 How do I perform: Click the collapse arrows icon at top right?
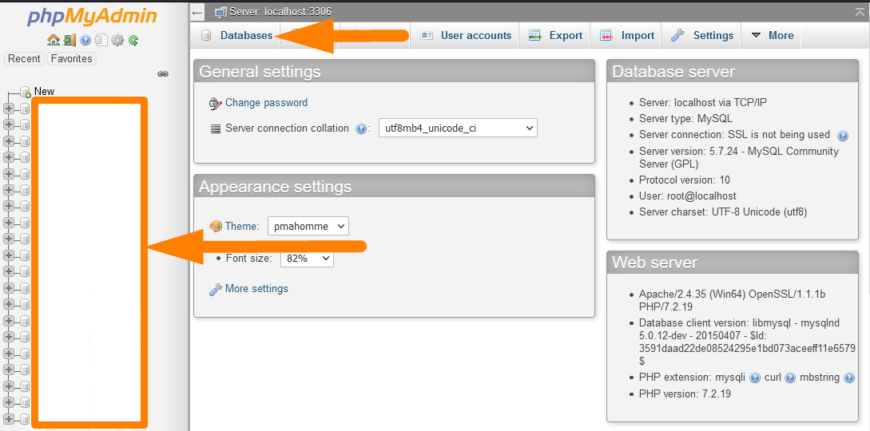coord(858,11)
